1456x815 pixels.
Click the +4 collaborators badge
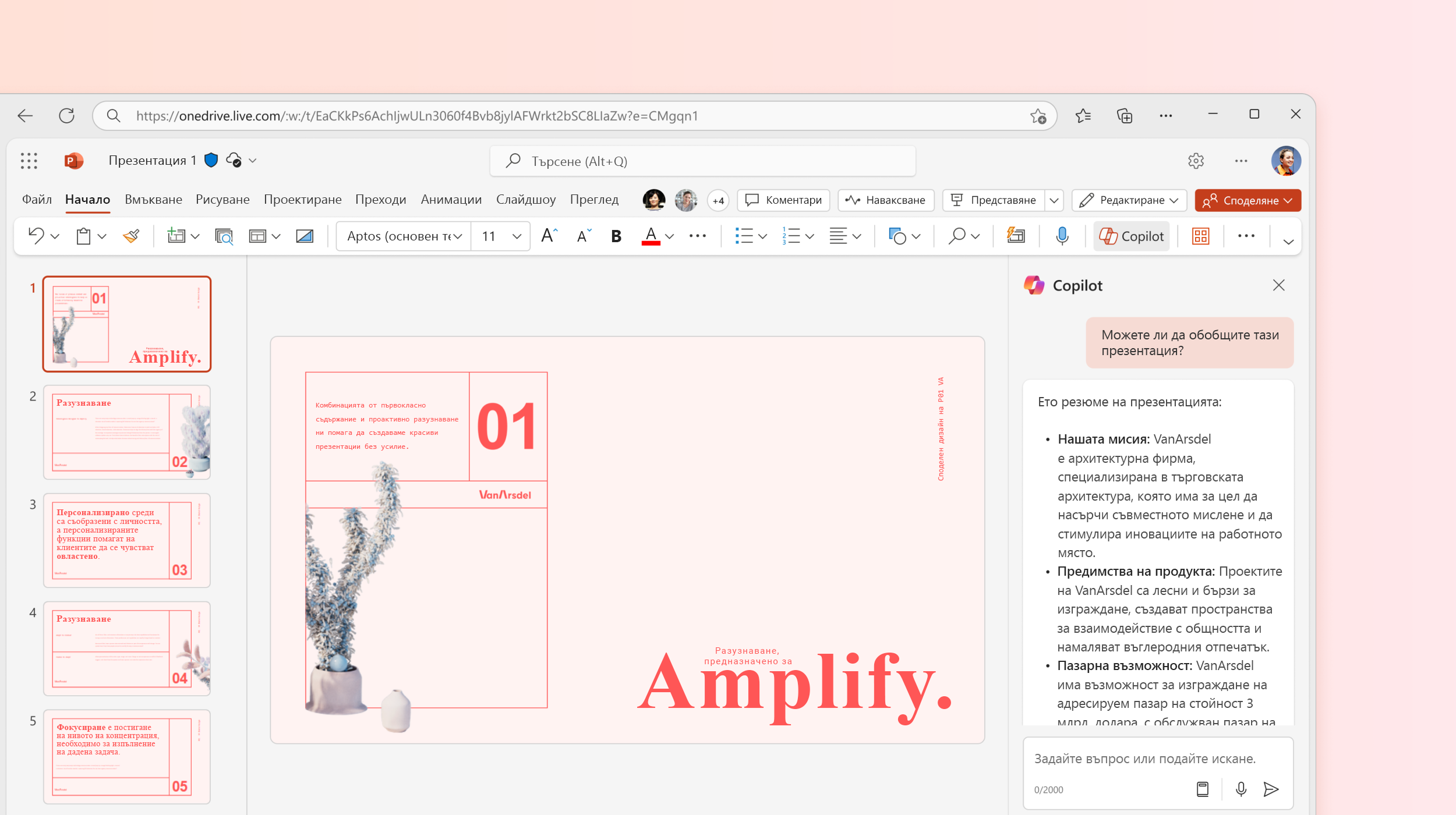coord(718,200)
